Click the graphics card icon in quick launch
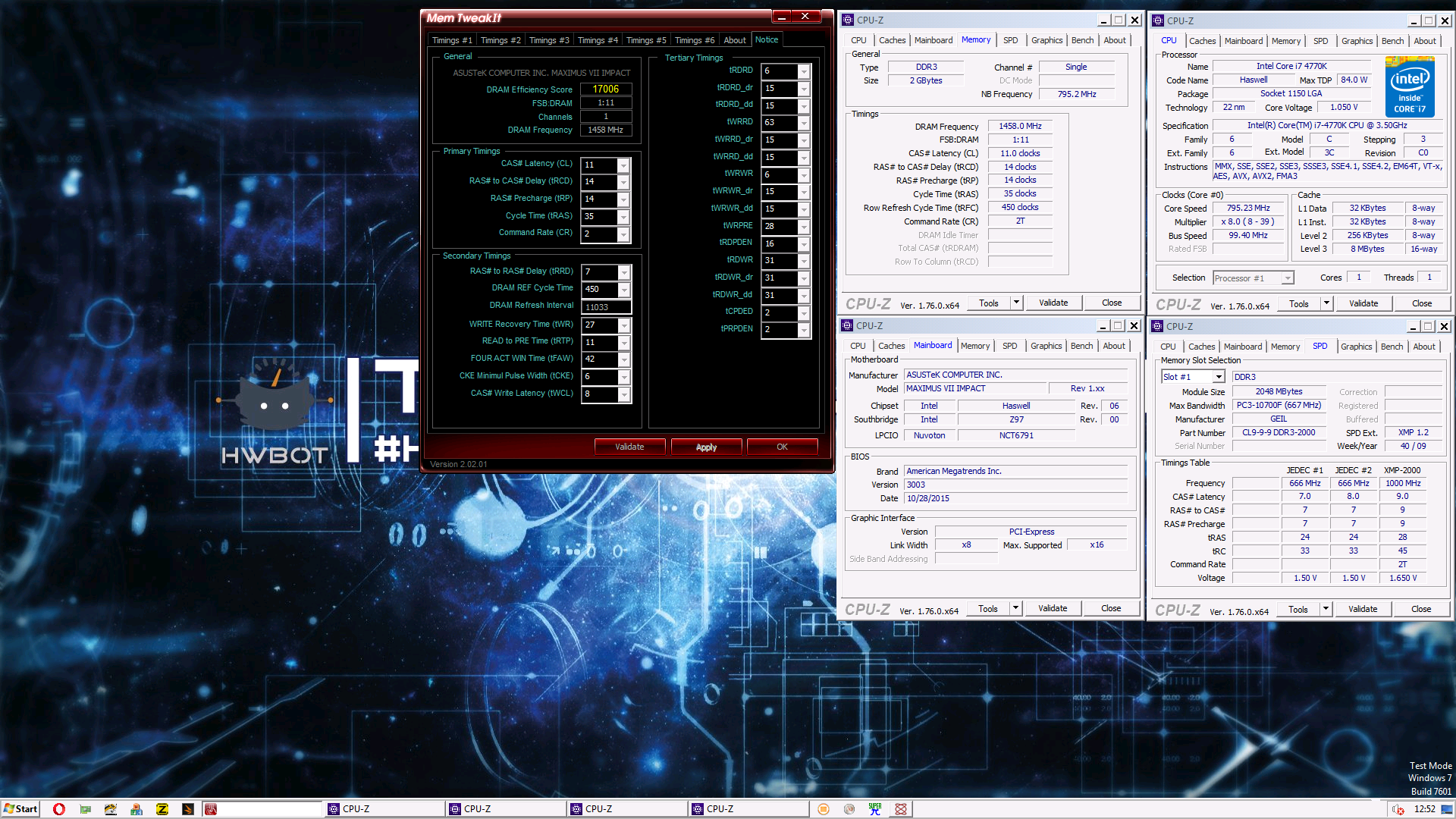1456x819 pixels. (x=86, y=809)
